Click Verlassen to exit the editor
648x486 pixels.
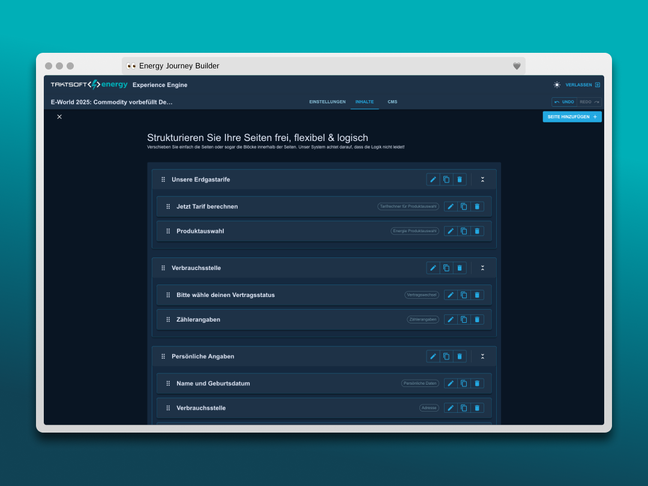point(582,85)
